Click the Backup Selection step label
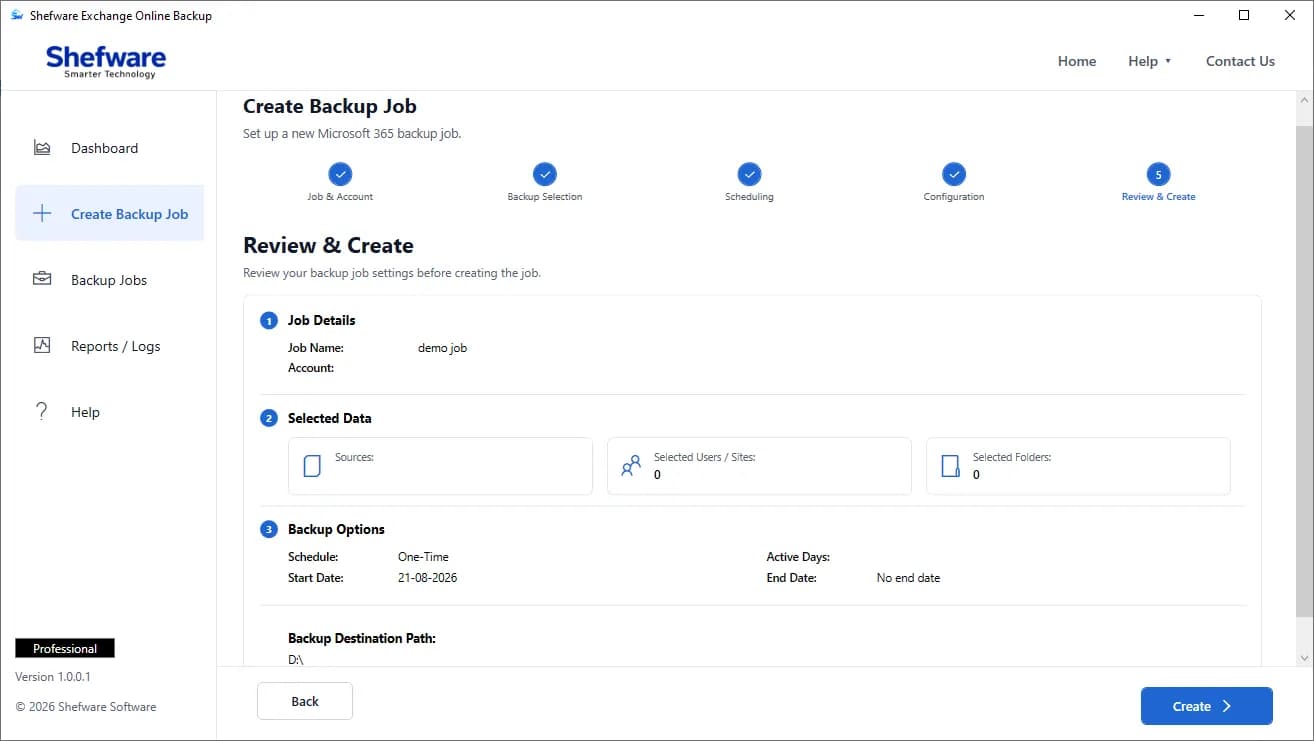This screenshot has height=741, width=1314. [545, 197]
